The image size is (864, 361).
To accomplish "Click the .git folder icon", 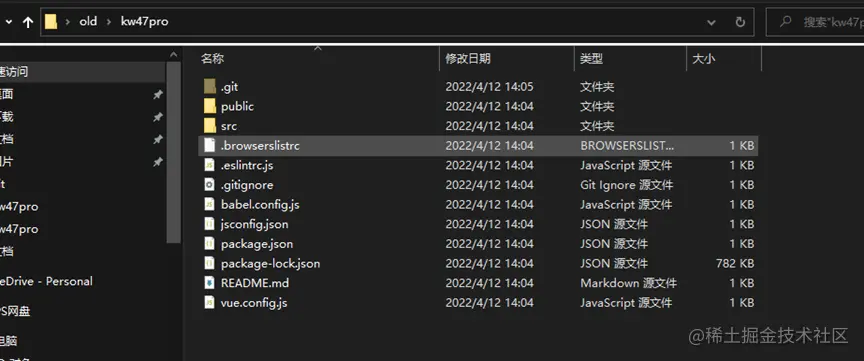I will (x=209, y=87).
